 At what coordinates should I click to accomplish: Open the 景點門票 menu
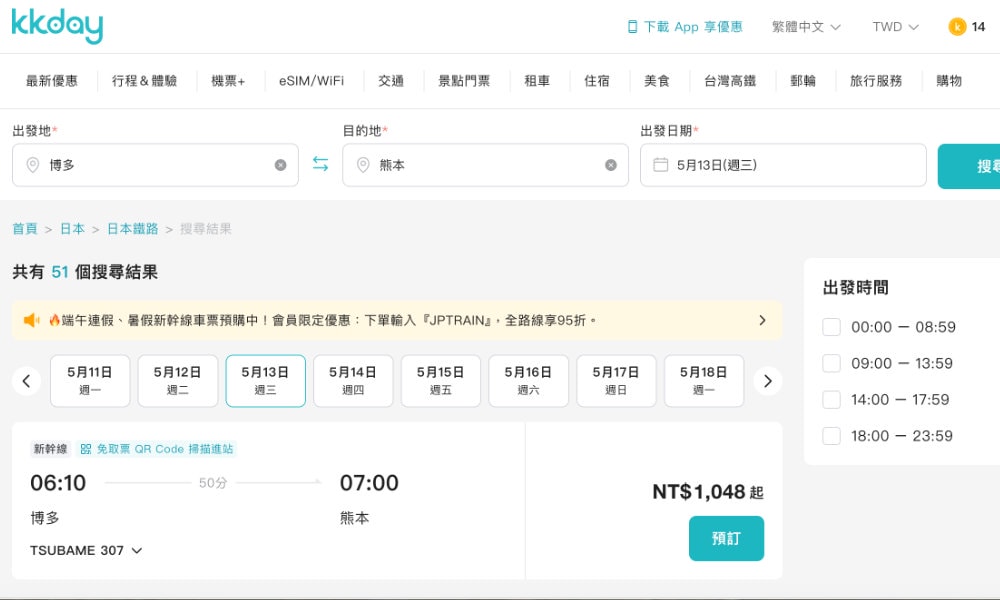(x=464, y=81)
